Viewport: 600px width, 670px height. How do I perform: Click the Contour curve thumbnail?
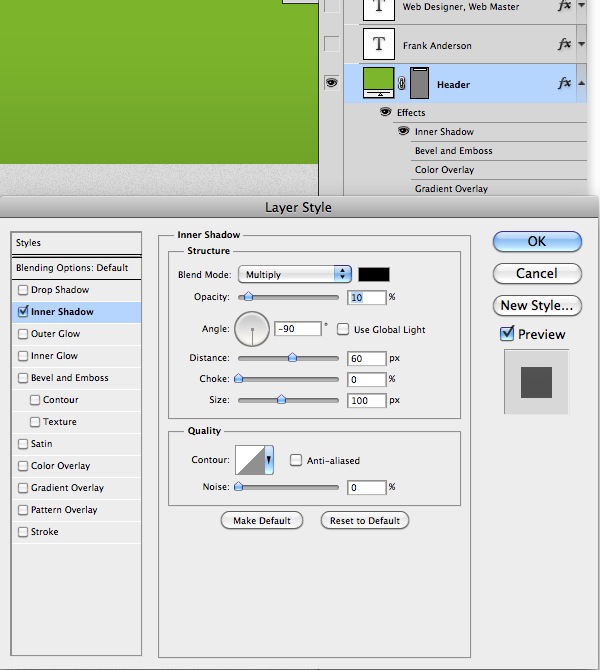click(x=250, y=460)
